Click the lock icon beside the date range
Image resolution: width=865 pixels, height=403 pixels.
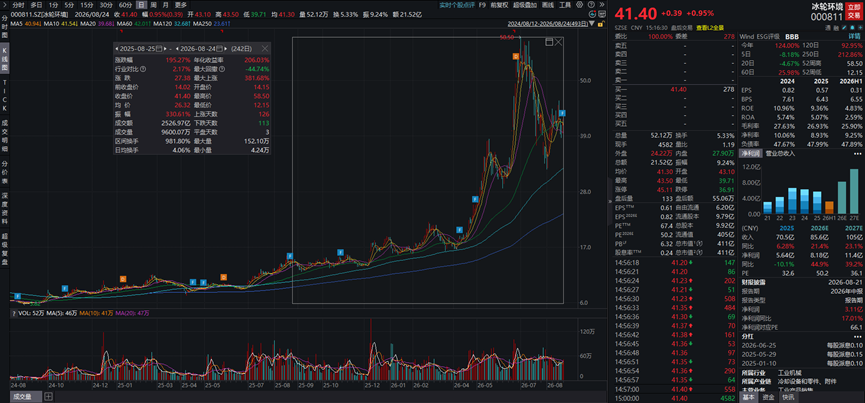(x=600, y=24)
